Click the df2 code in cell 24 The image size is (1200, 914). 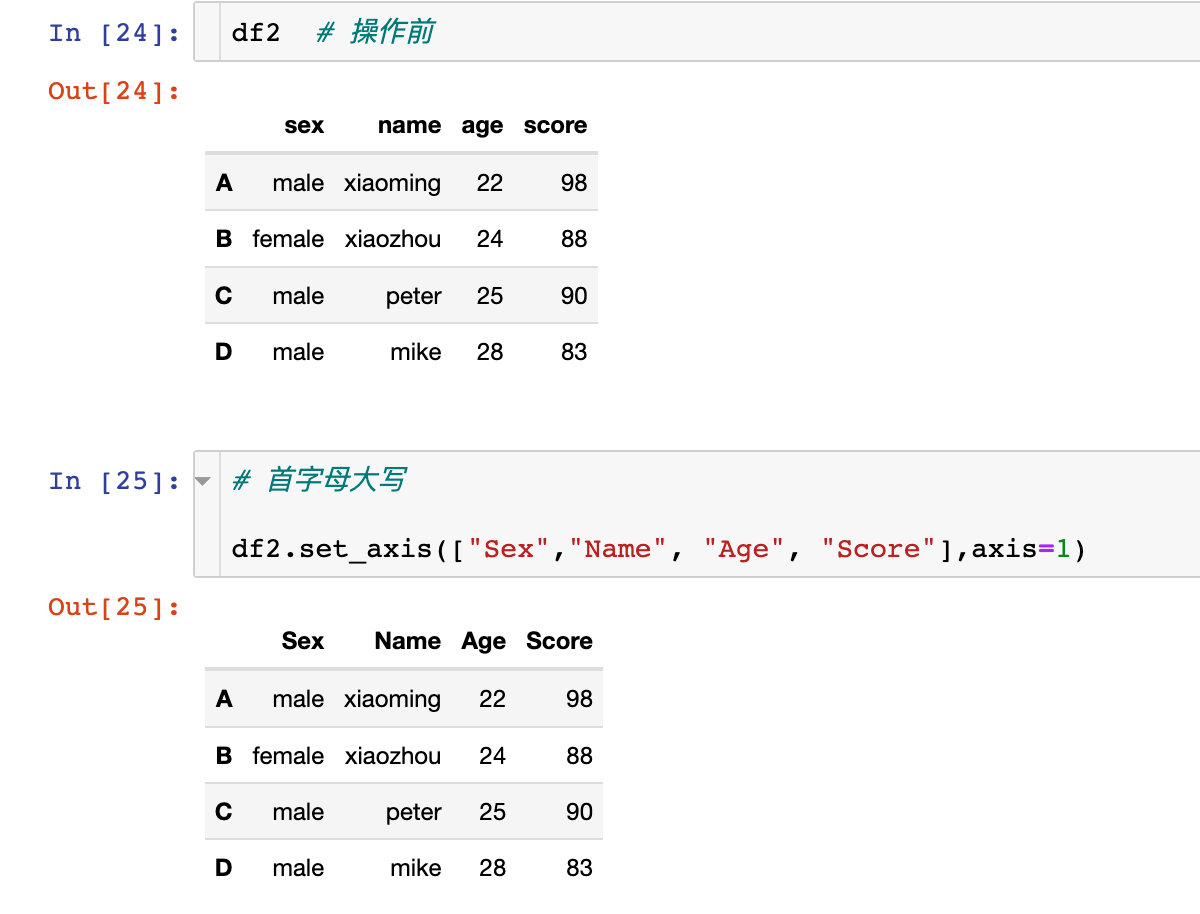tap(256, 32)
